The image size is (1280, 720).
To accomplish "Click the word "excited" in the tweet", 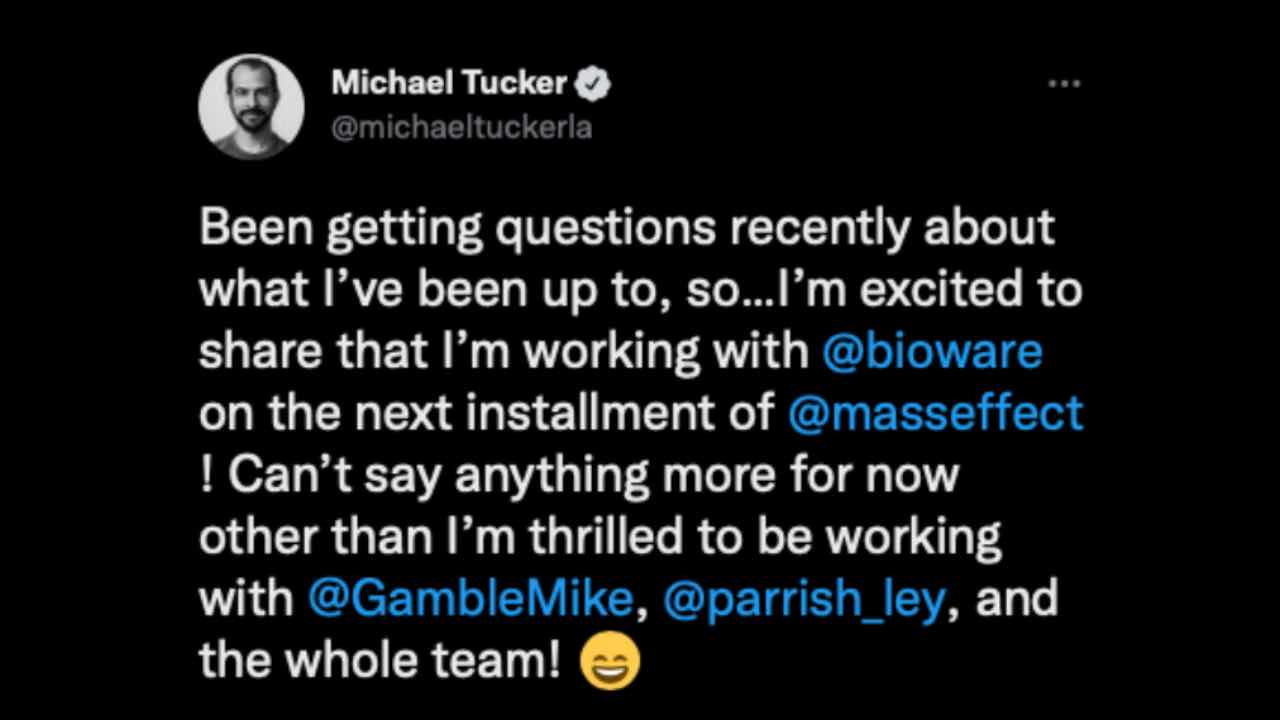I will 928,290.
